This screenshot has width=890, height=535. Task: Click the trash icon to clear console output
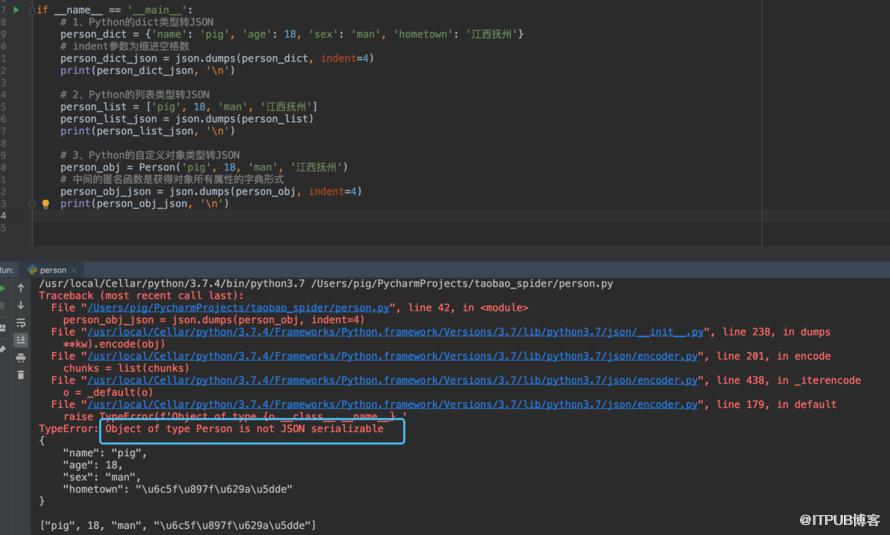(x=20, y=374)
